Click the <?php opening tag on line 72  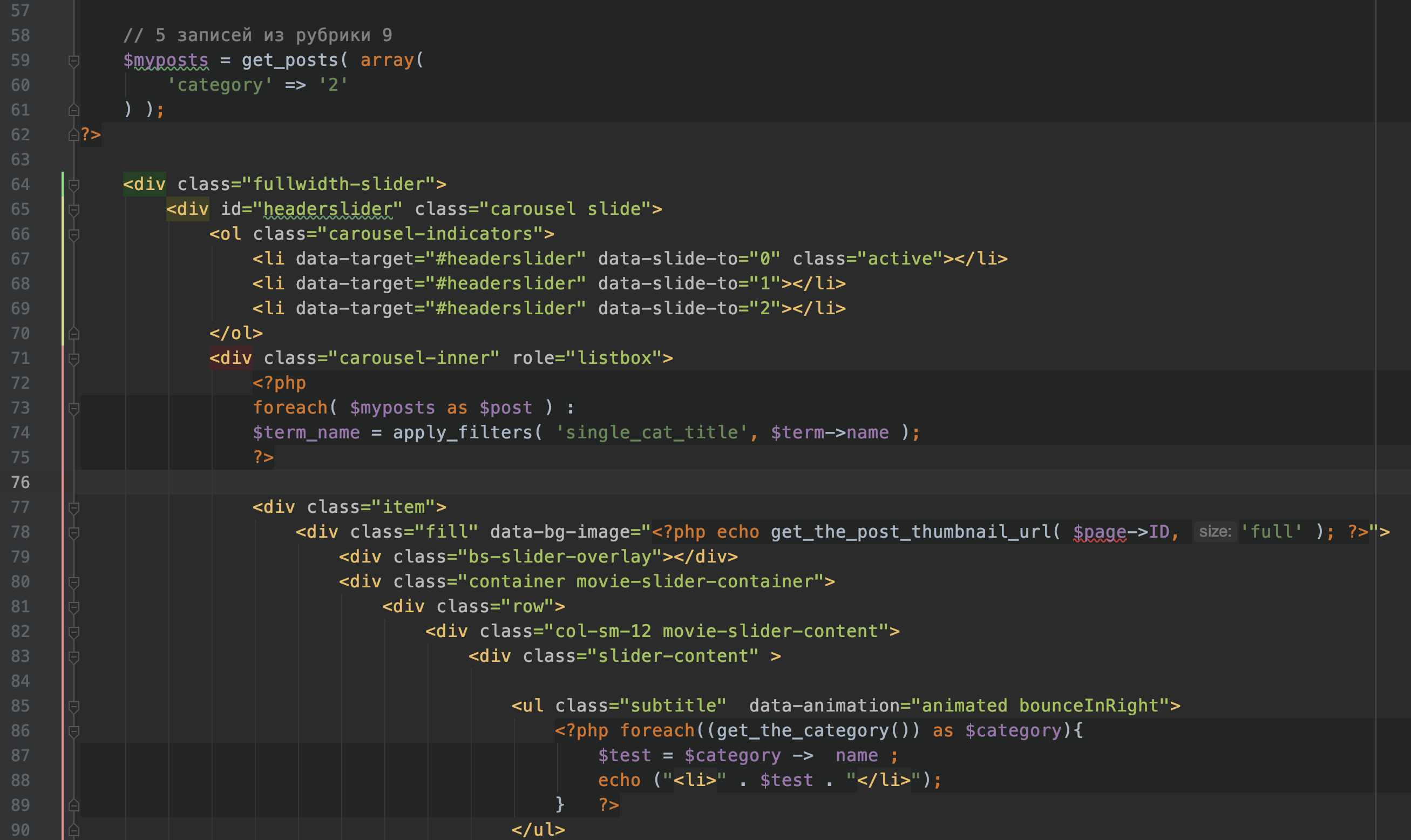279,383
